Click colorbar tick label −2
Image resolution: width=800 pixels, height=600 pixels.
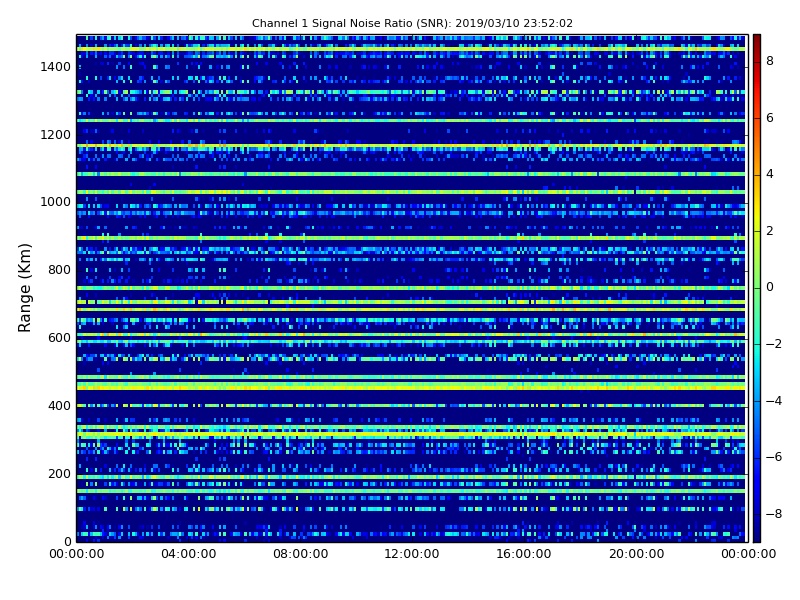(774, 344)
